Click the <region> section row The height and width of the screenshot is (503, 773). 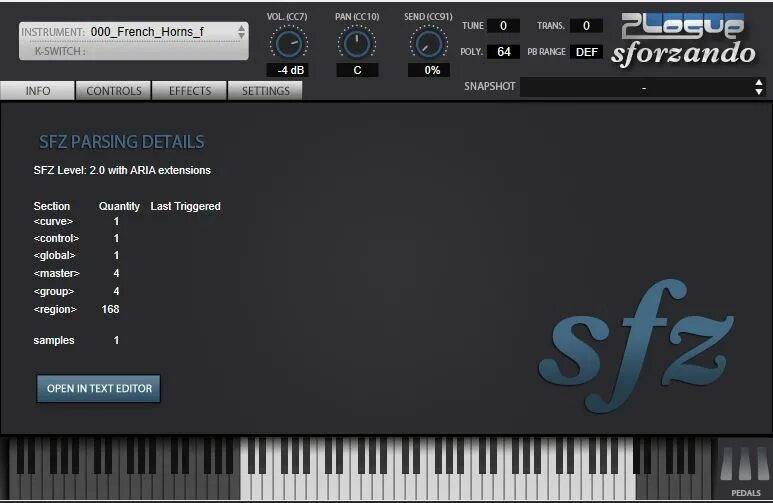76,309
